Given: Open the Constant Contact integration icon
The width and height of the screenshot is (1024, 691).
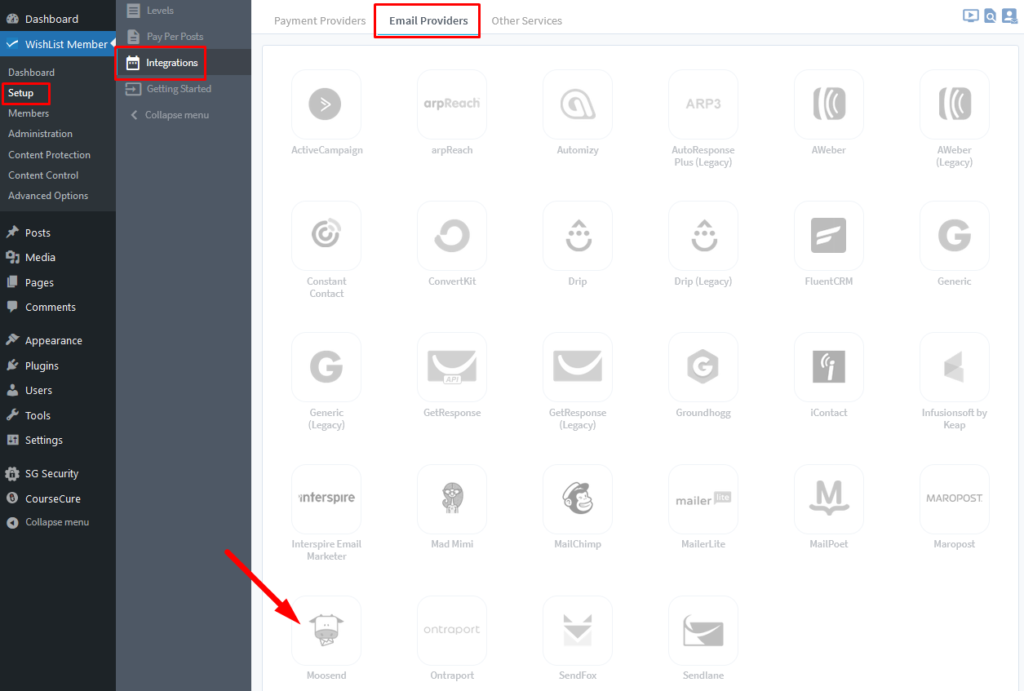Looking at the screenshot, I should click(326, 235).
